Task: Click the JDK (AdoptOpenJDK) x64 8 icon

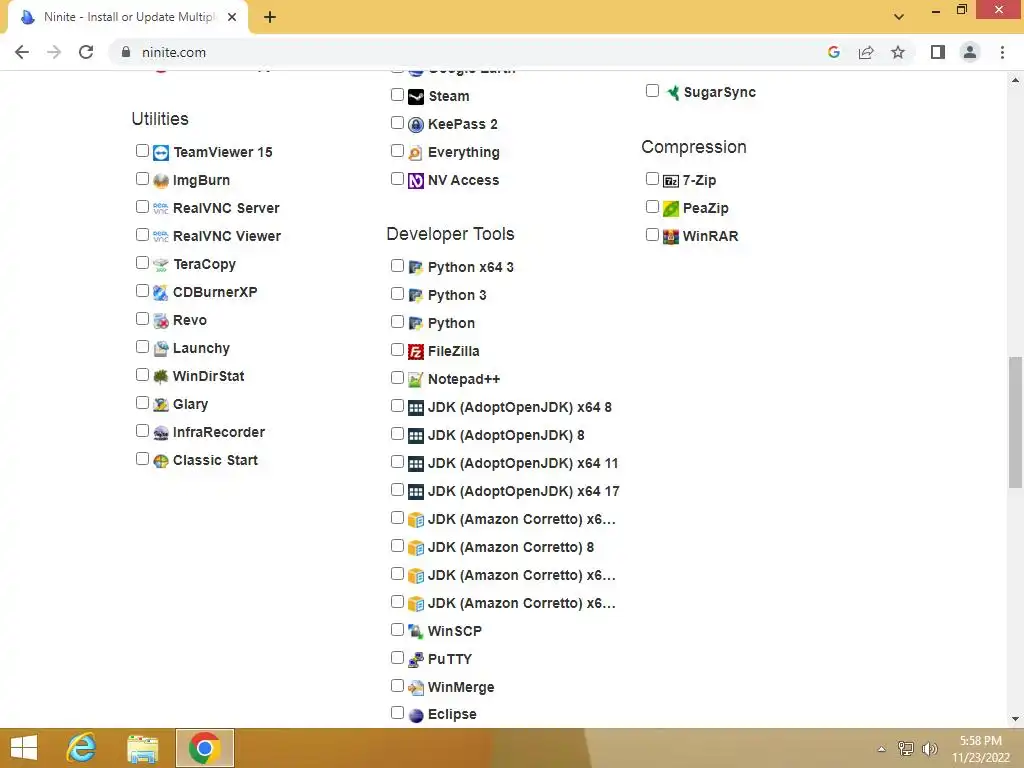Action: tap(416, 408)
